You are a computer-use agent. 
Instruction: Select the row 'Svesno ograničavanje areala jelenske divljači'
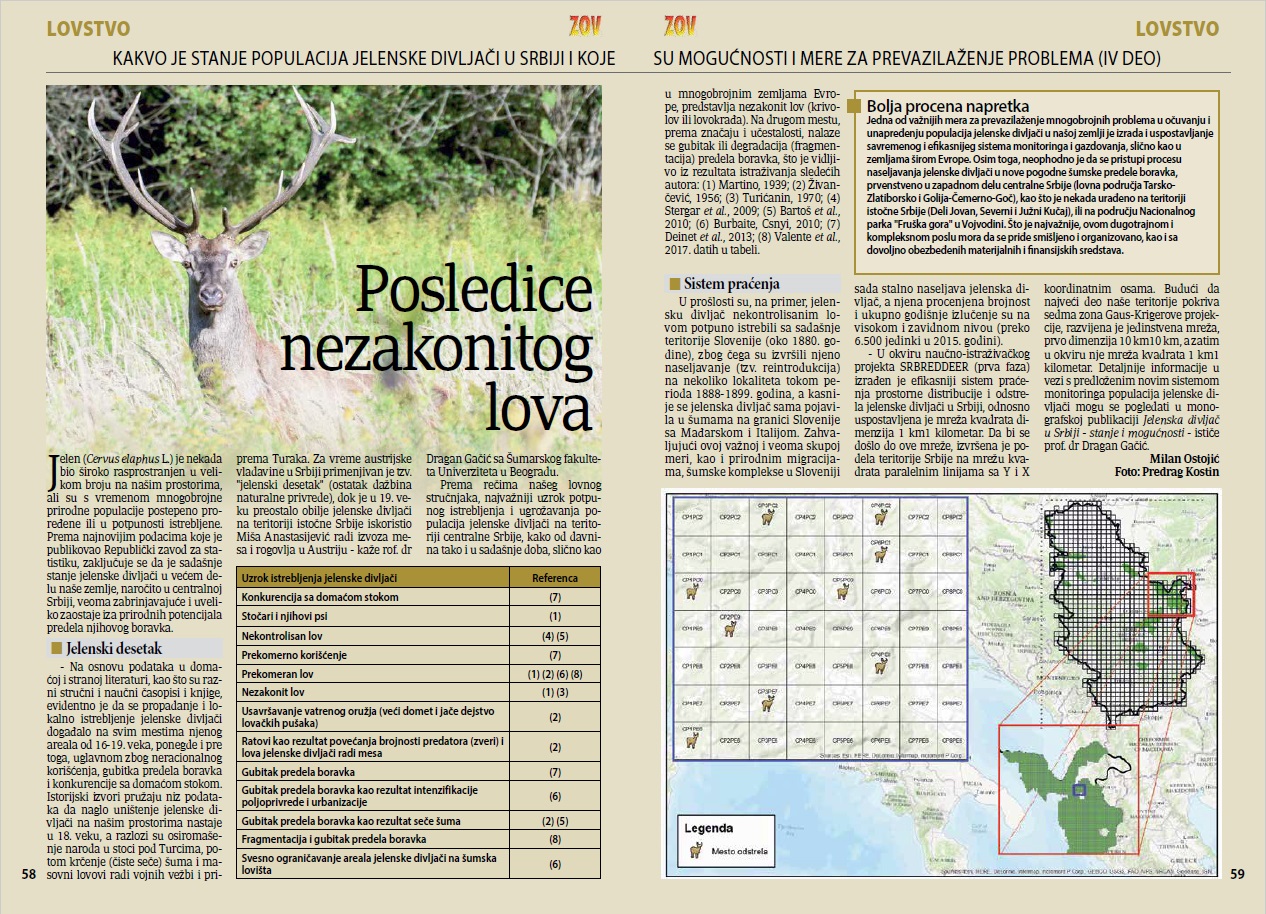pyautogui.click(x=418, y=864)
